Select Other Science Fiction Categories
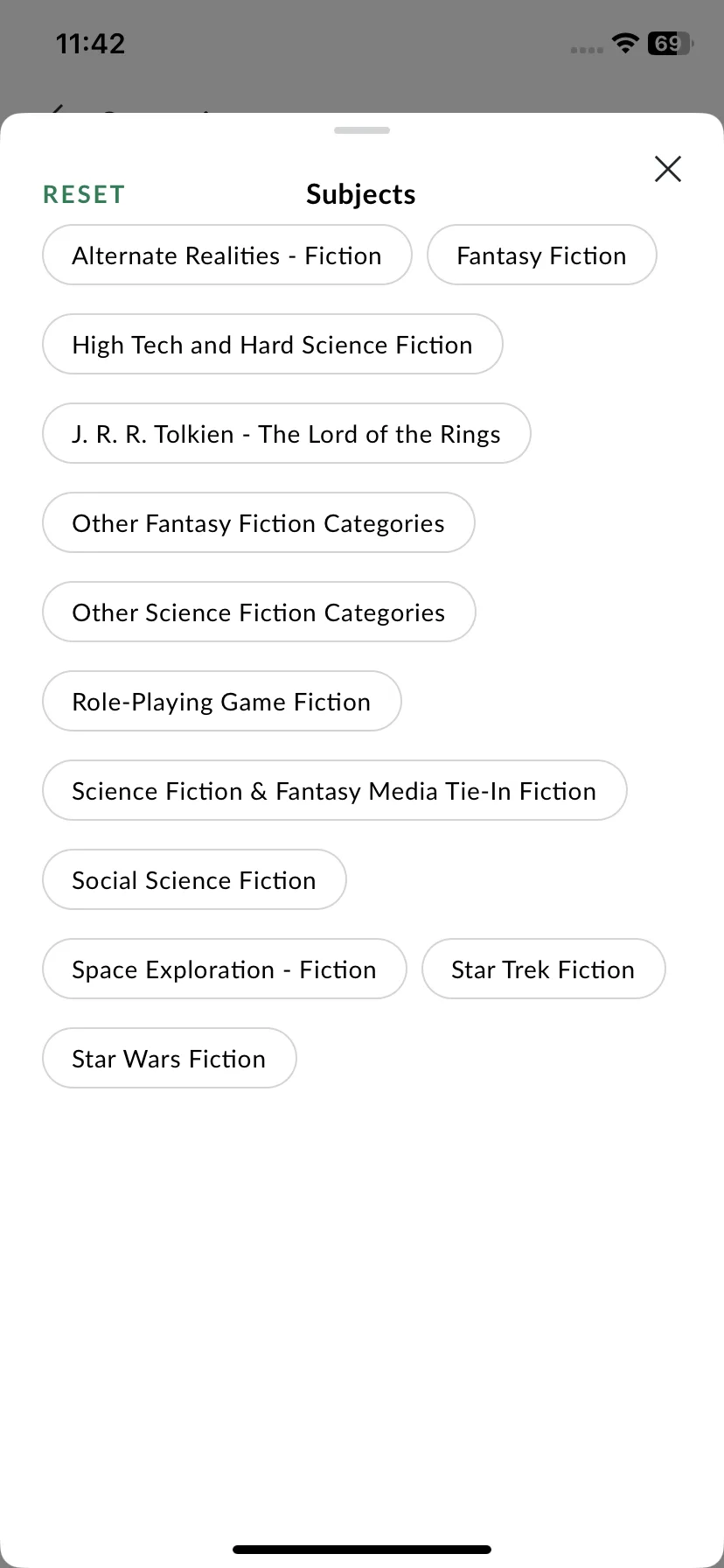The width and height of the screenshot is (724, 1568). tap(259, 612)
